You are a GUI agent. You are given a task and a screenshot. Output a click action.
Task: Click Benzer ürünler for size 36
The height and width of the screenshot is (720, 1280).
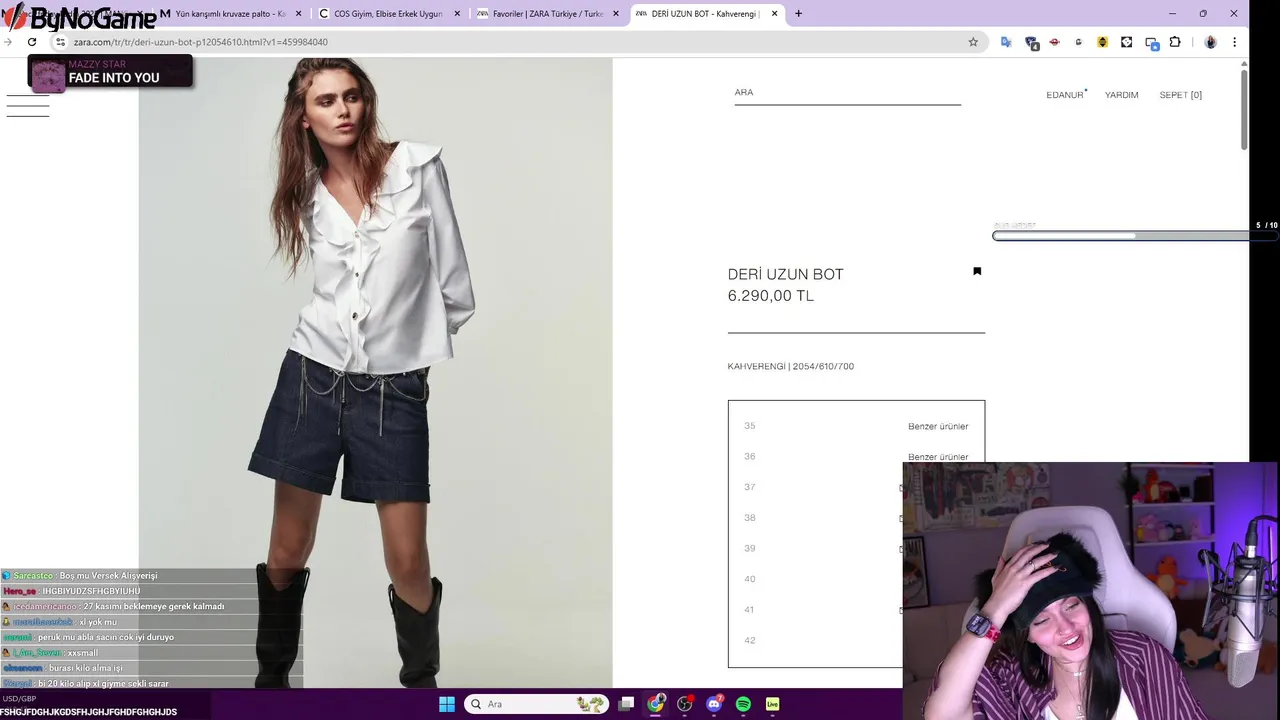[938, 457]
